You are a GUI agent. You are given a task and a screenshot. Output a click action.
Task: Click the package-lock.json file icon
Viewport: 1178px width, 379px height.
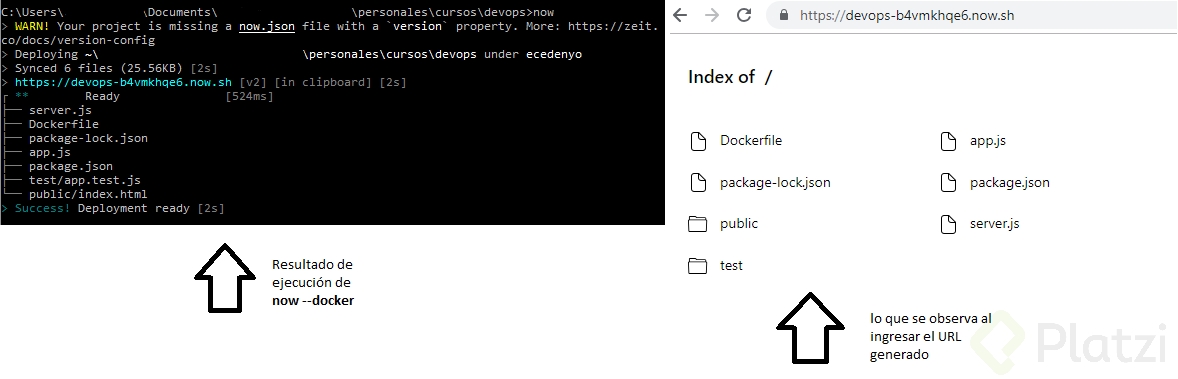point(699,182)
